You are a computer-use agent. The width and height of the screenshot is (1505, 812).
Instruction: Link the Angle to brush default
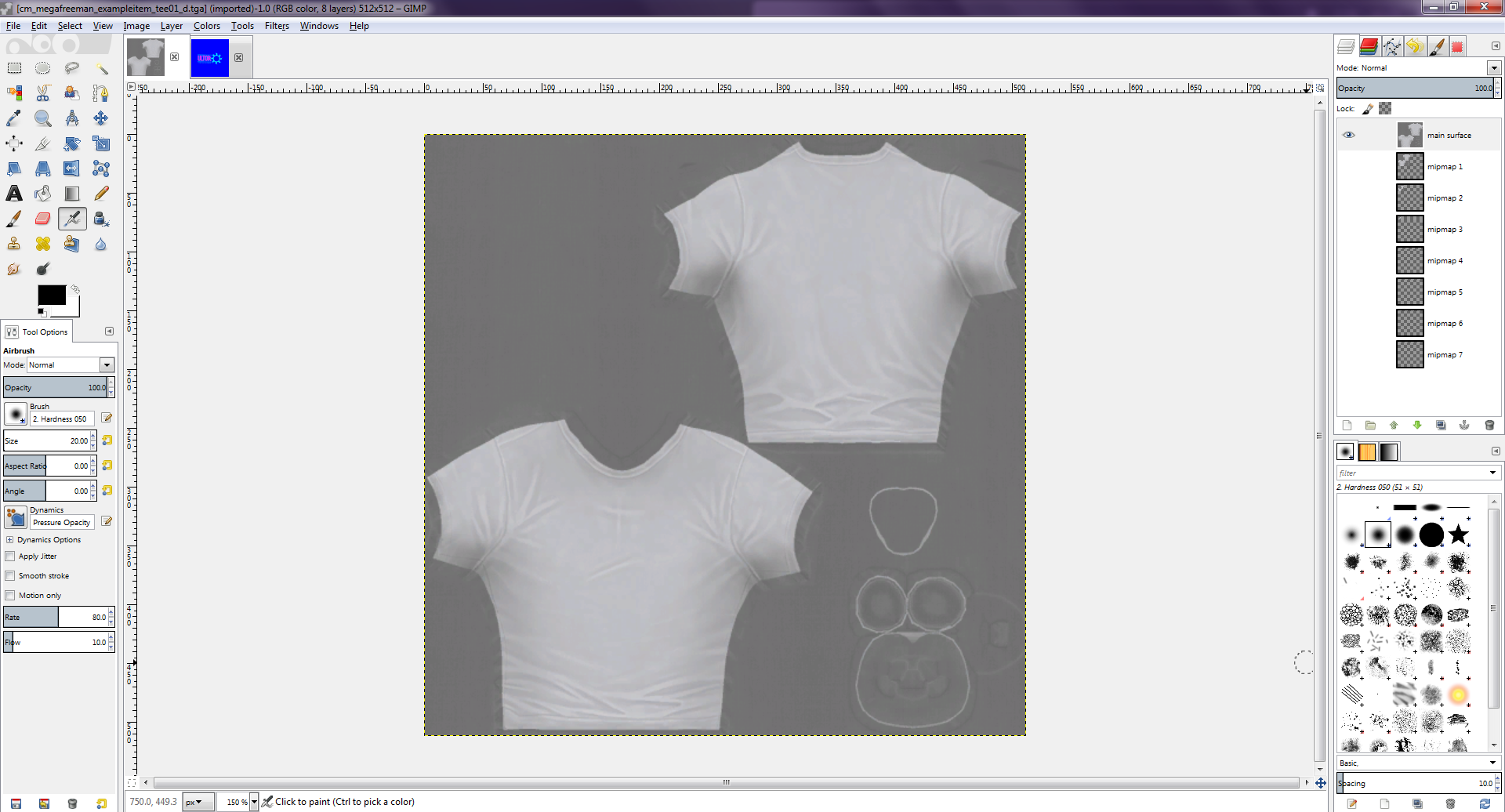(x=107, y=491)
